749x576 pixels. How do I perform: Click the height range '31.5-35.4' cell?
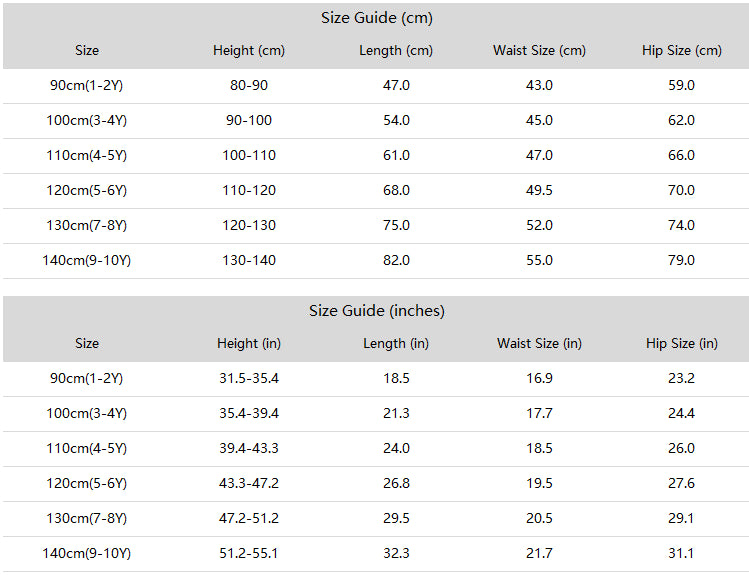point(249,379)
